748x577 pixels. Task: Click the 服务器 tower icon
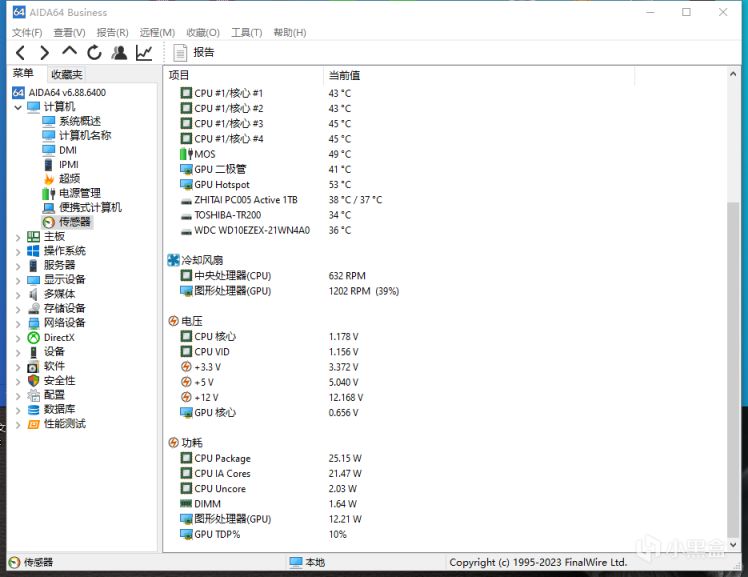pyautogui.click(x=33, y=265)
